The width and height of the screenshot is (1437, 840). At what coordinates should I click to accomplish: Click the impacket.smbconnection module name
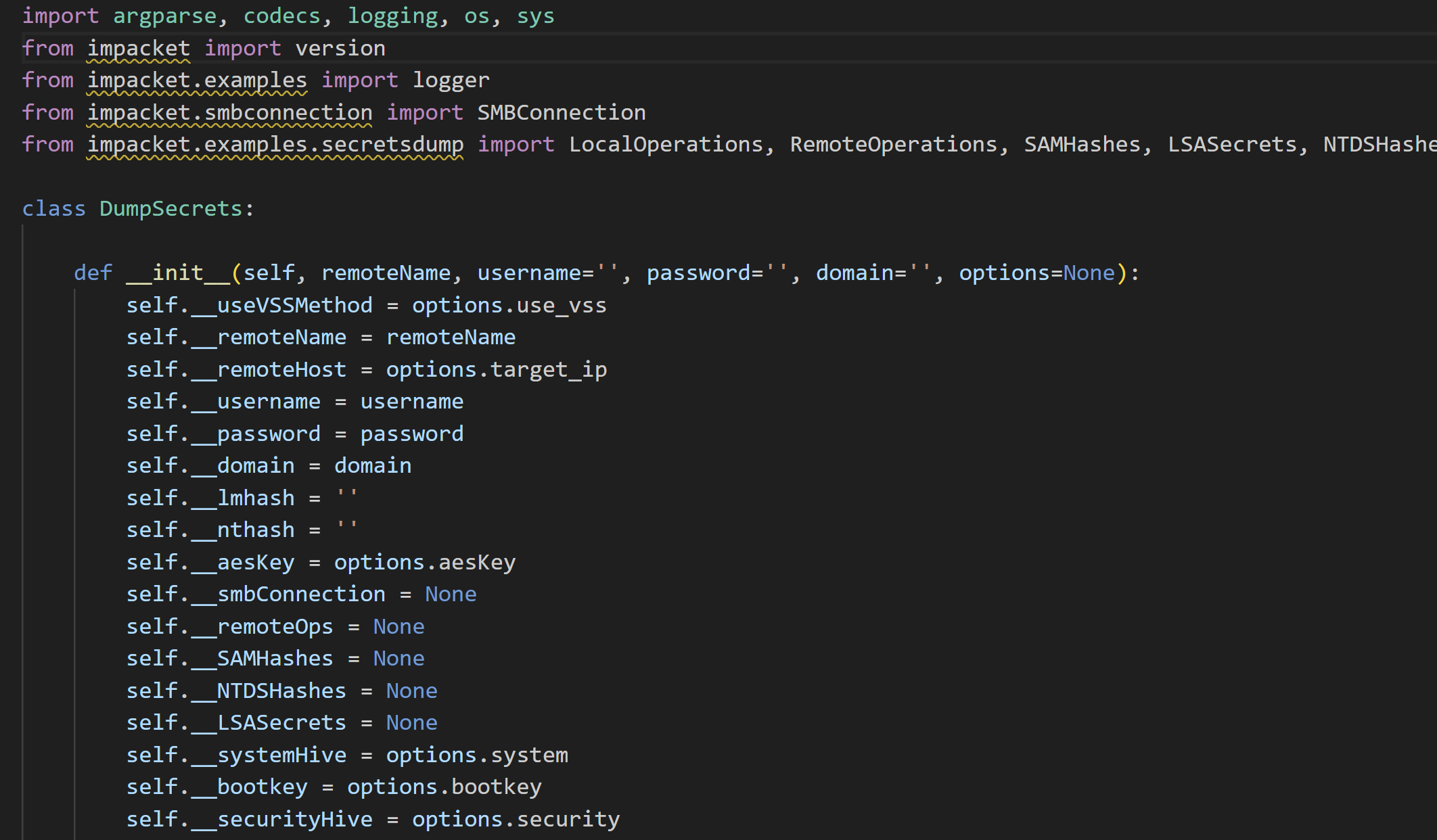coord(230,112)
